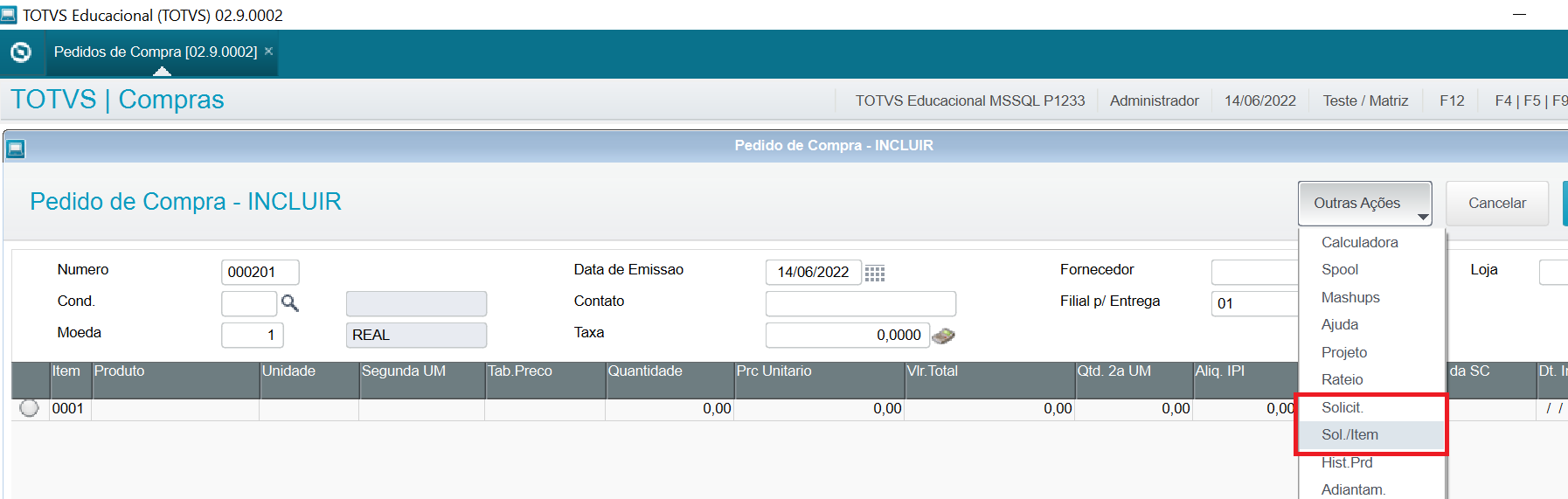Click the Aliq. IPI column header
The width and height of the screenshot is (1568, 499).
pyautogui.click(x=1246, y=380)
